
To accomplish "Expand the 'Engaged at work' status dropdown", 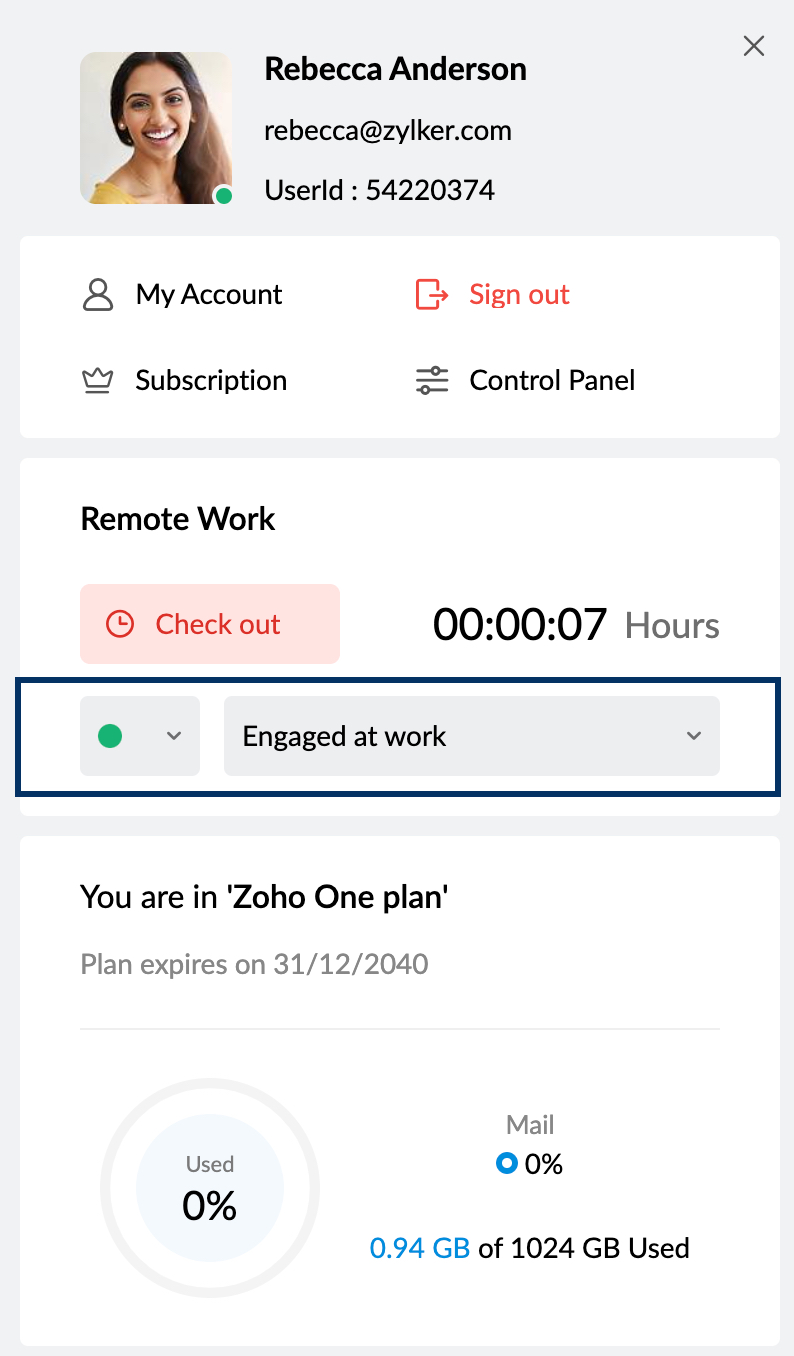I will 471,736.
